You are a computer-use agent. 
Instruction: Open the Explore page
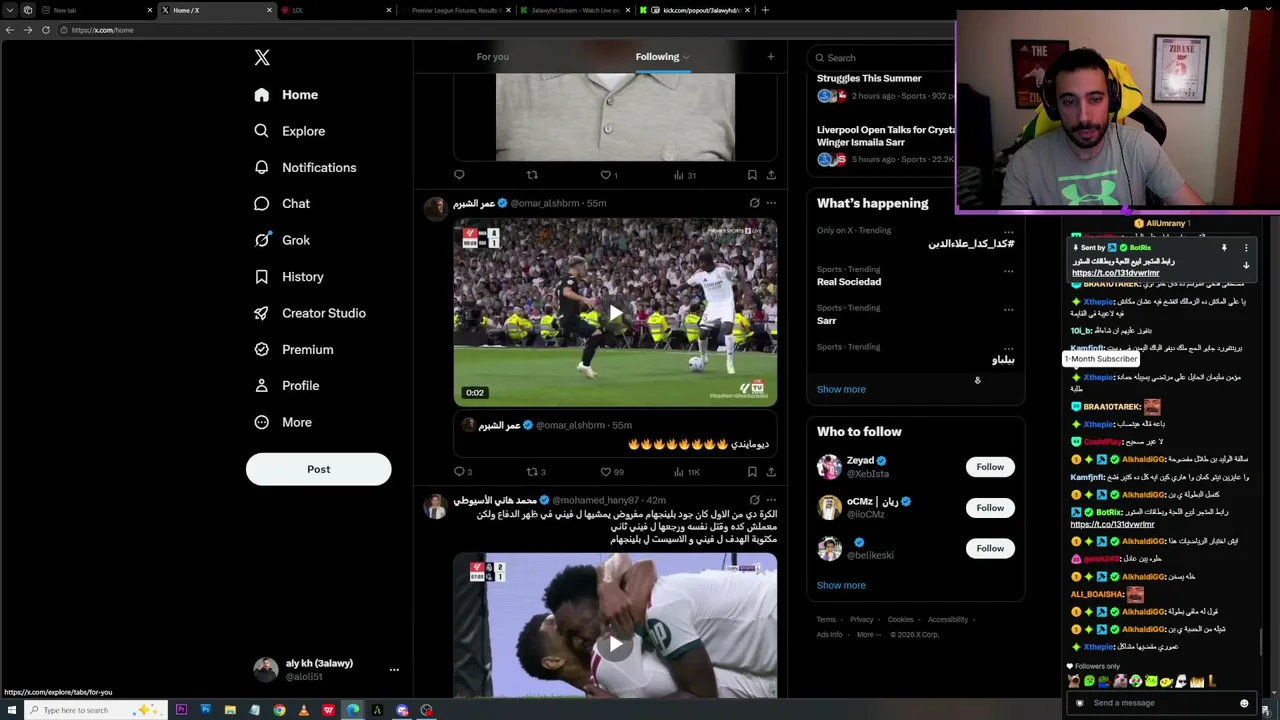point(290,131)
